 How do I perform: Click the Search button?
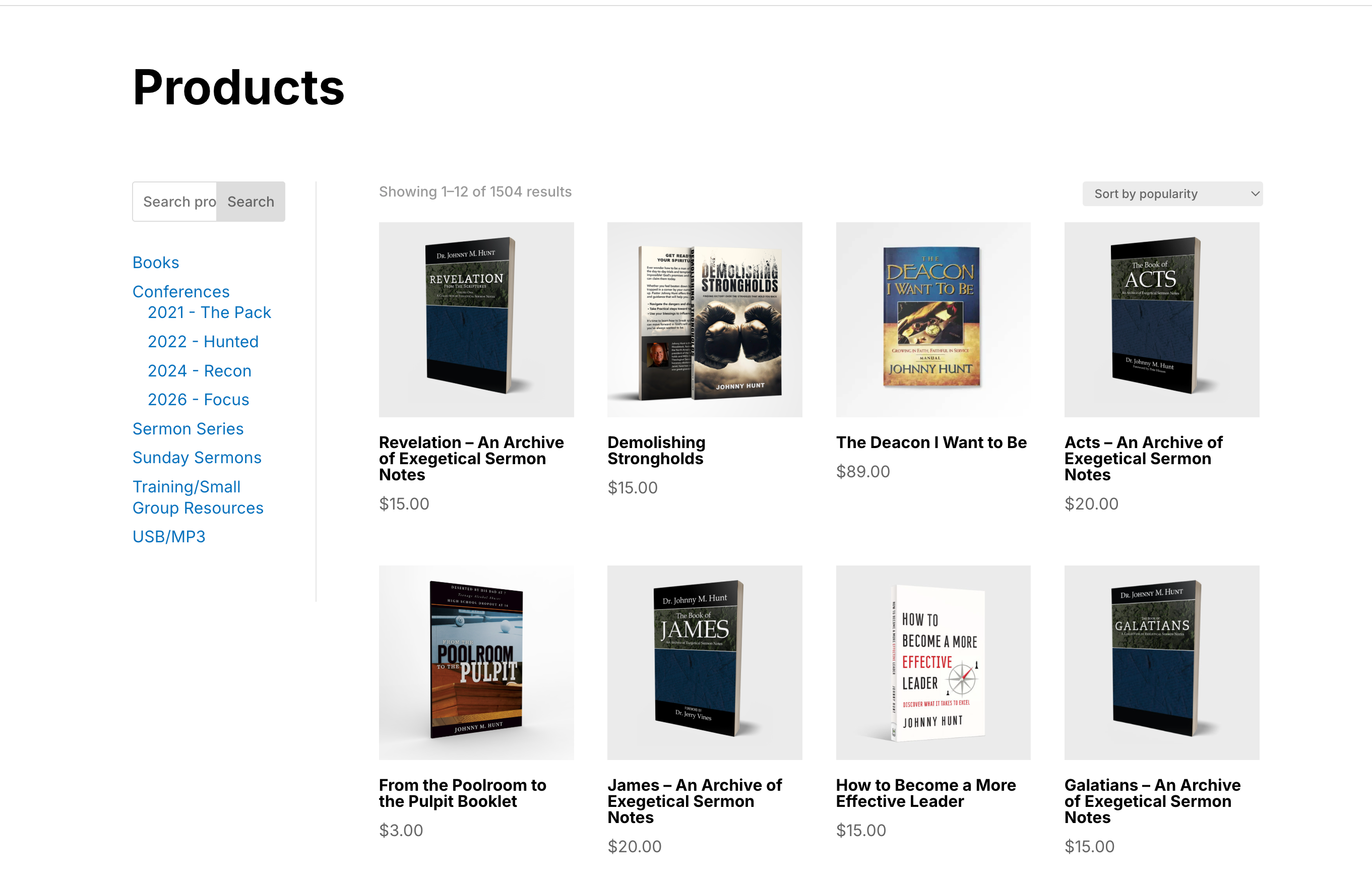(x=251, y=202)
